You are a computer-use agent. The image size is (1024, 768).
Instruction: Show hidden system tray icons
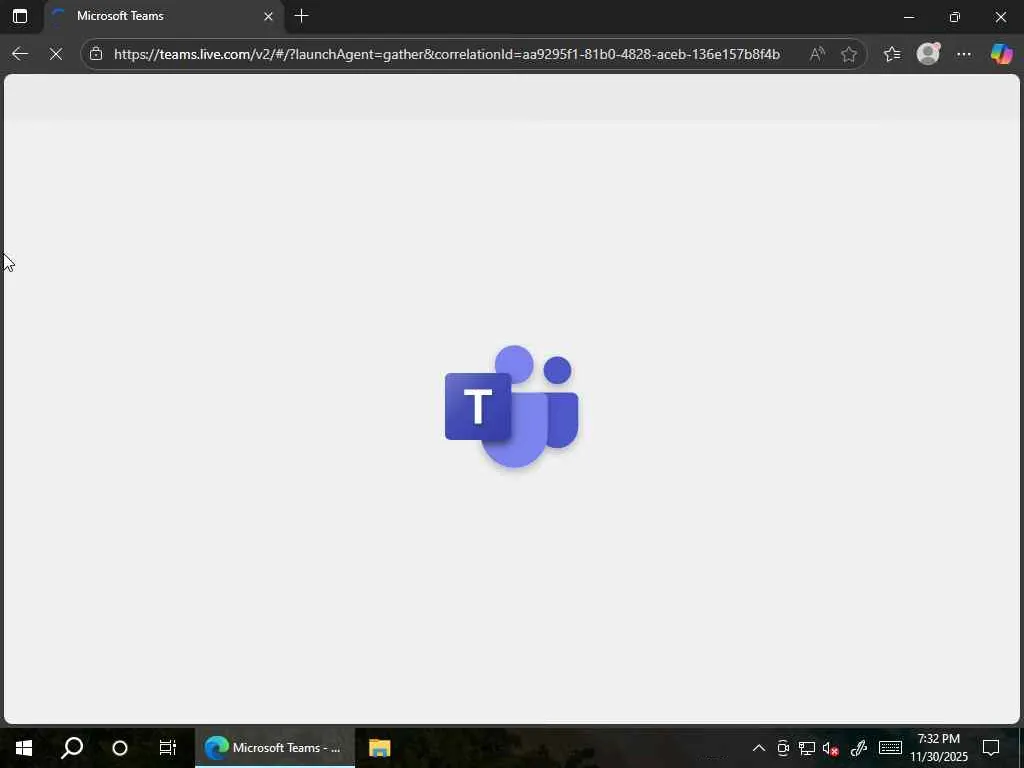pyautogui.click(x=758, y=748)
